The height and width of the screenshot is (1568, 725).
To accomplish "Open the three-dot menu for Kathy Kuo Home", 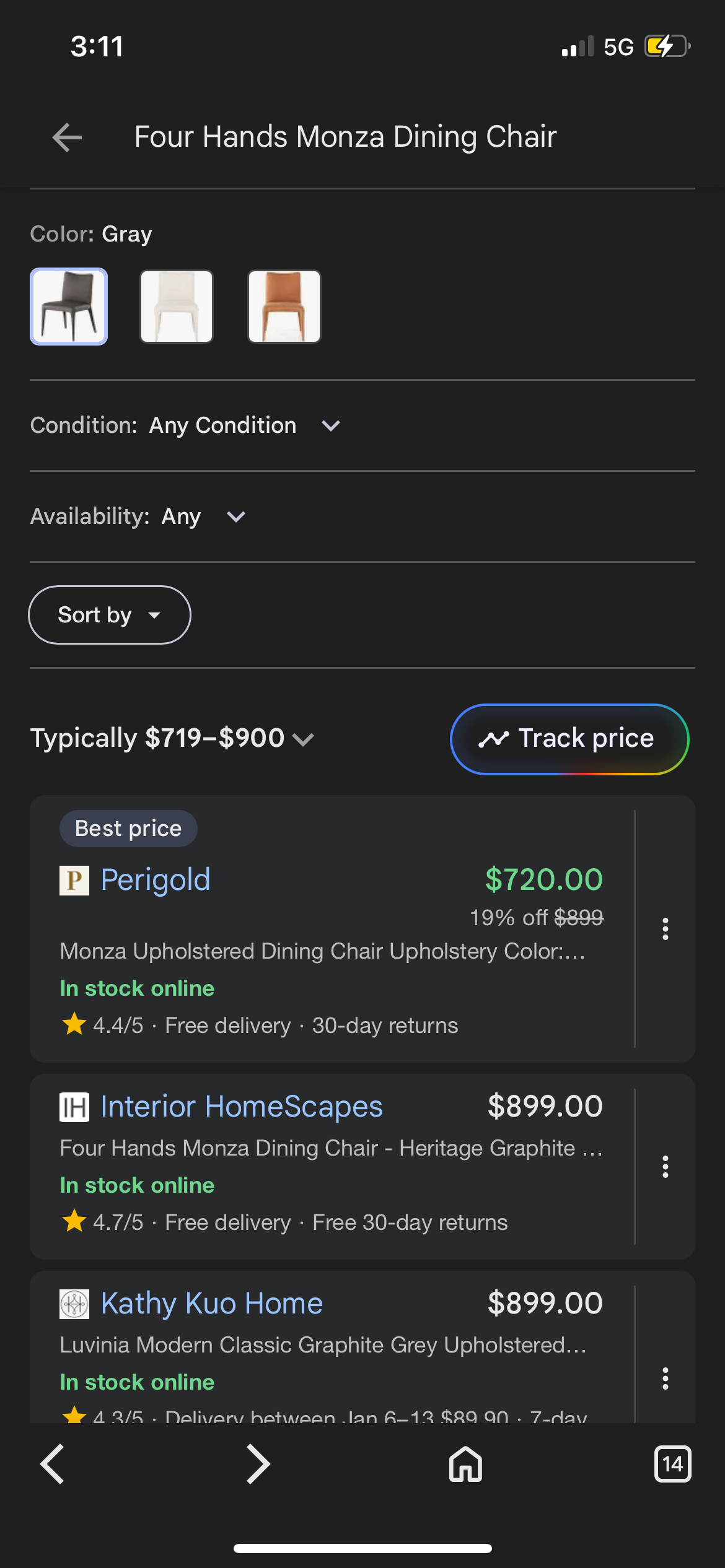I will click(665, 1378).
